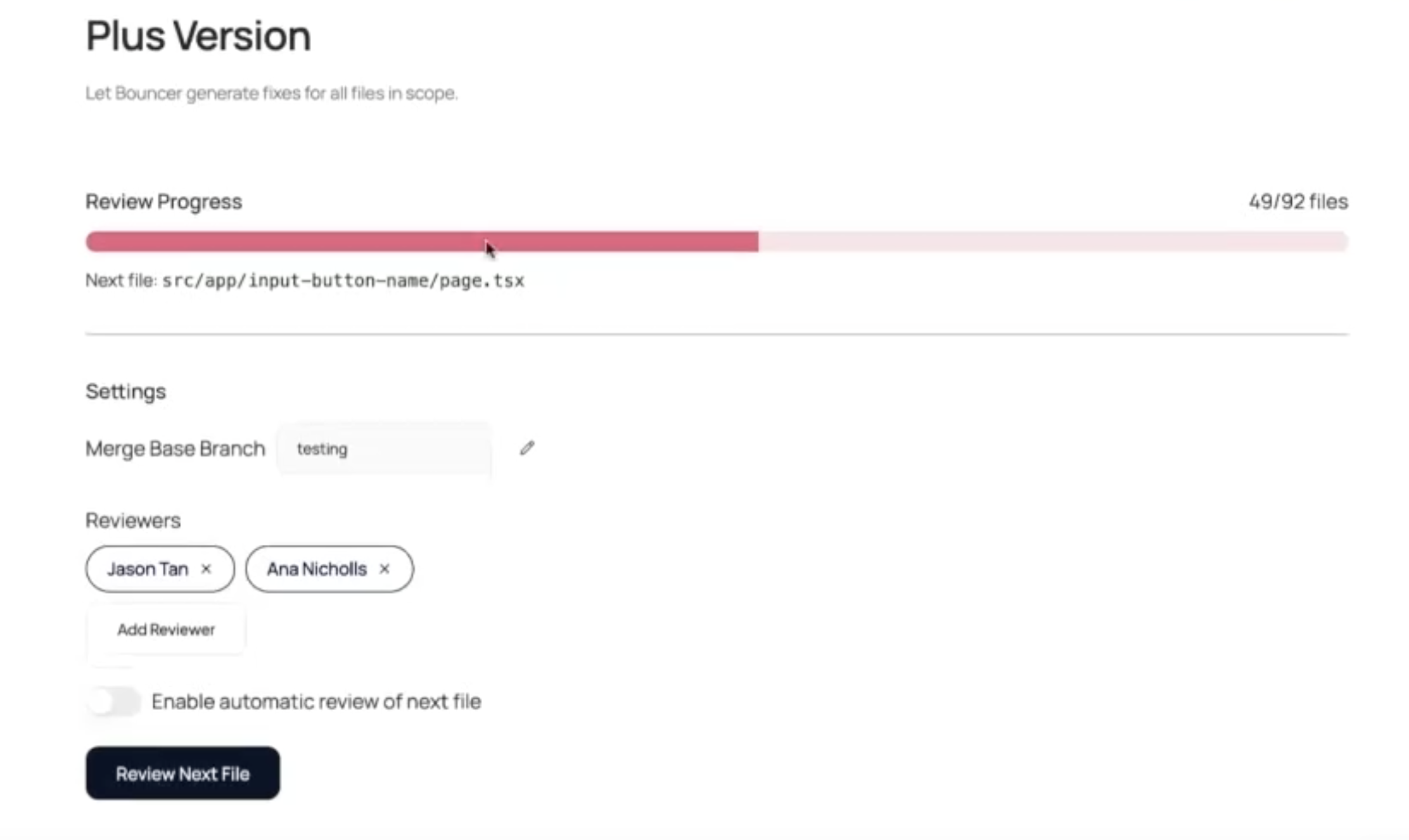
Task: Click the Merge Base Branch label
Action: click(x=175, y=449)
